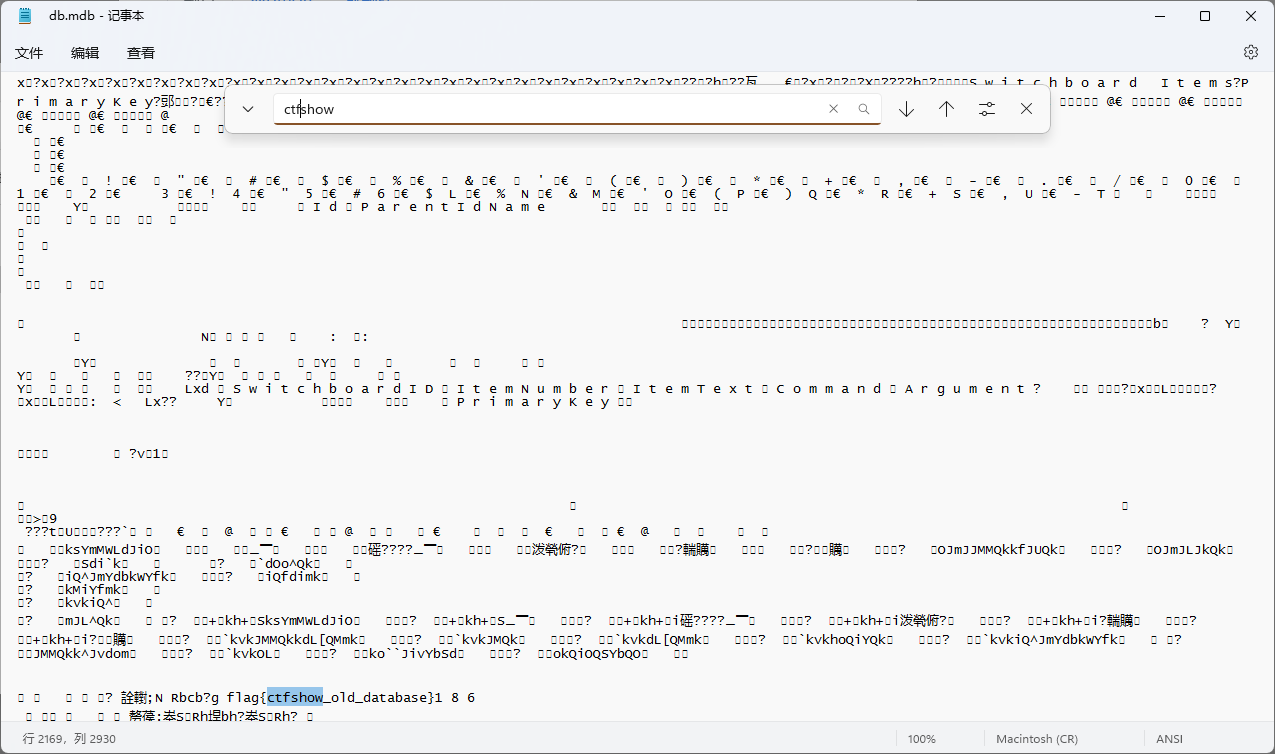1275x754 pixels.
Task: Click the ANSI encoding indicator
Action: click(x=1169, y=739)
